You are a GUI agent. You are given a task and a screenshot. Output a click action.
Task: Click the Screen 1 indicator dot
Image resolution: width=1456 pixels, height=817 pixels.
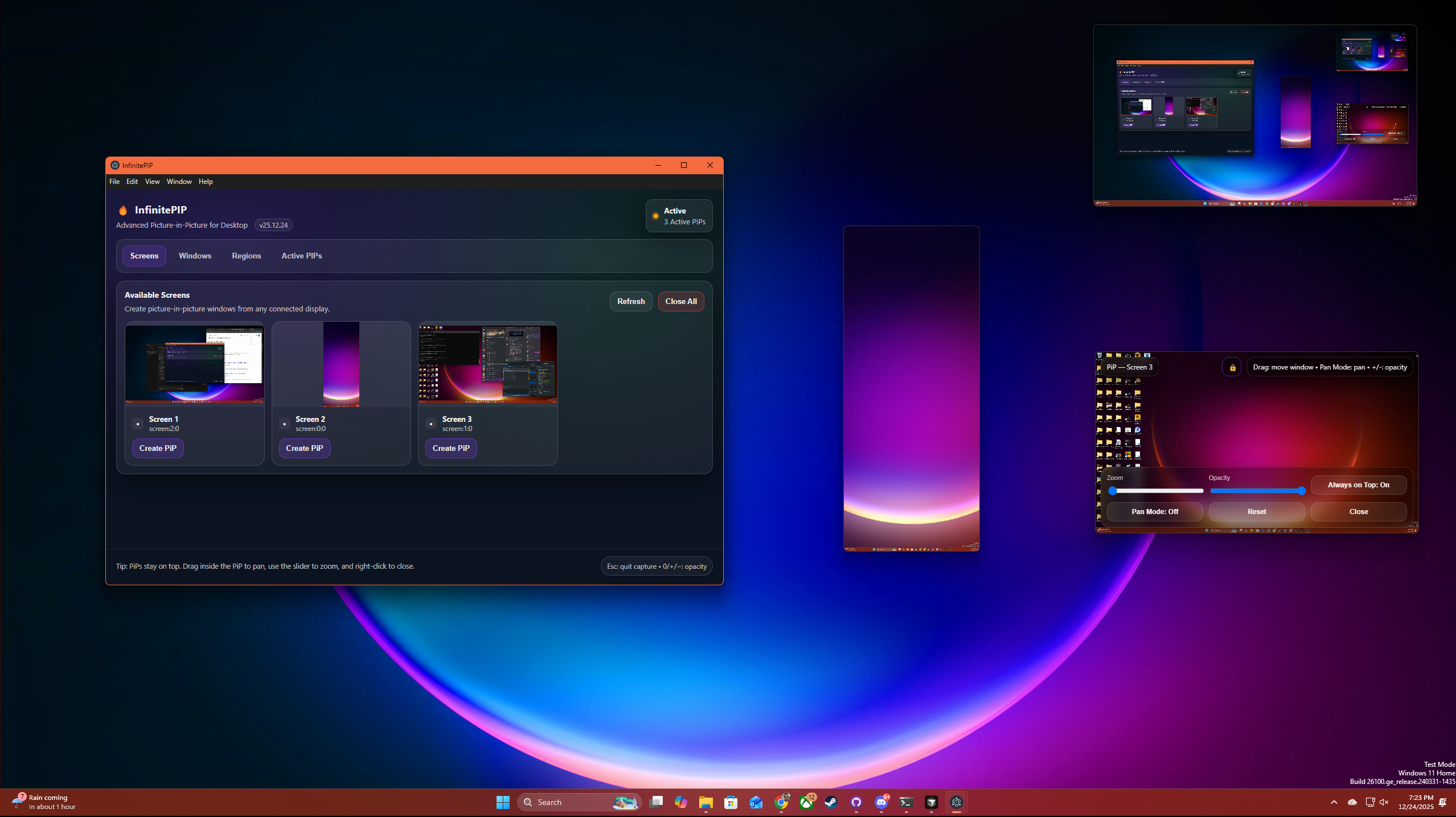coord(138,424)
